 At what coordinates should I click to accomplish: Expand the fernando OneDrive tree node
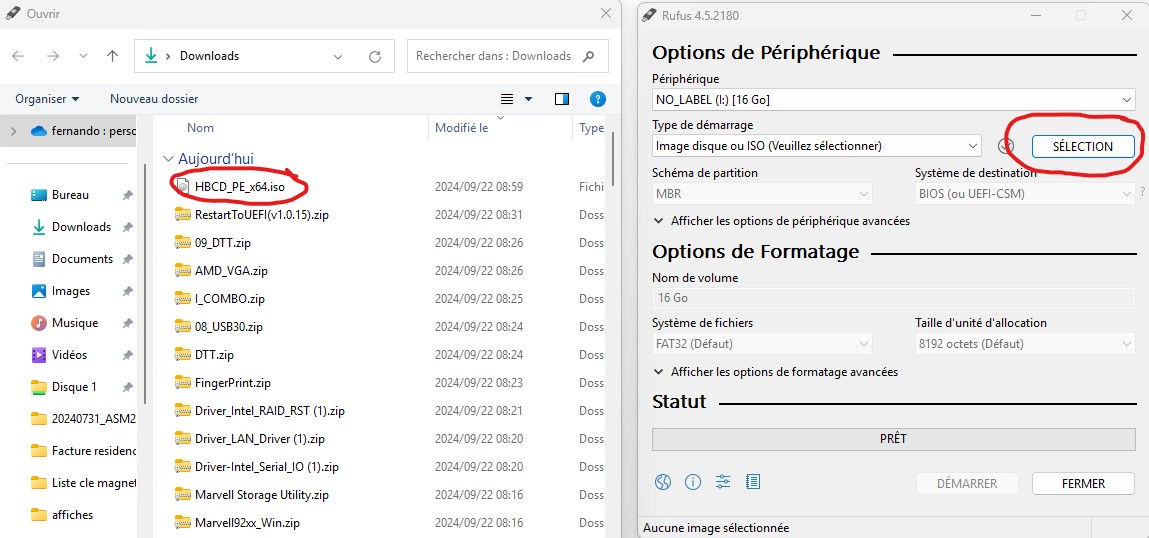tap(13, 131)
